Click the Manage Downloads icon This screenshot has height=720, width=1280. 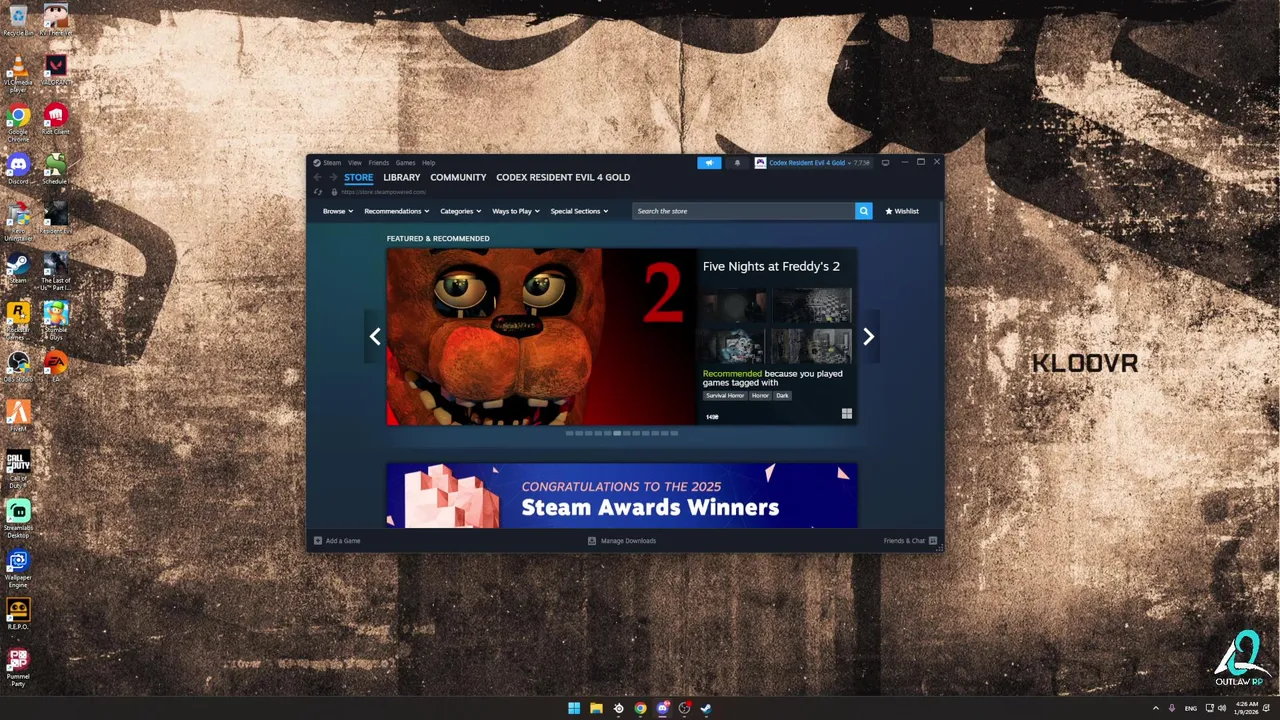point(592,541)
